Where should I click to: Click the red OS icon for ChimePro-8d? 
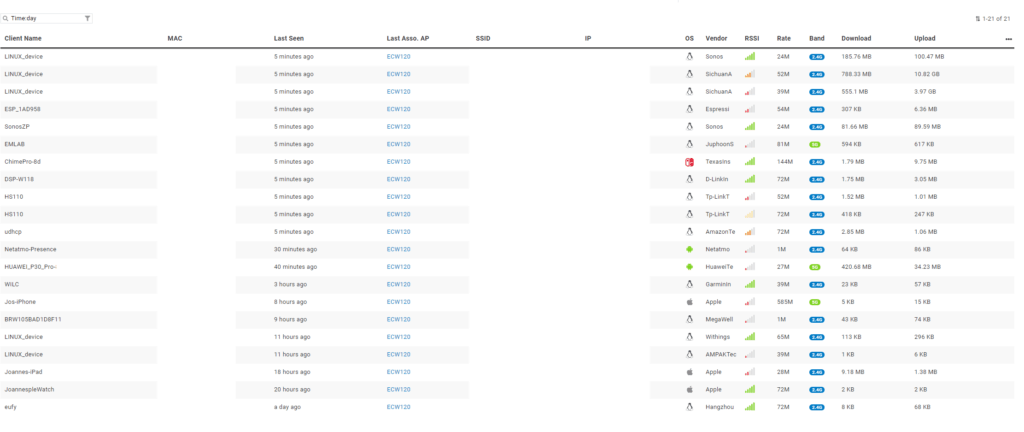click(x=689, y=161)
